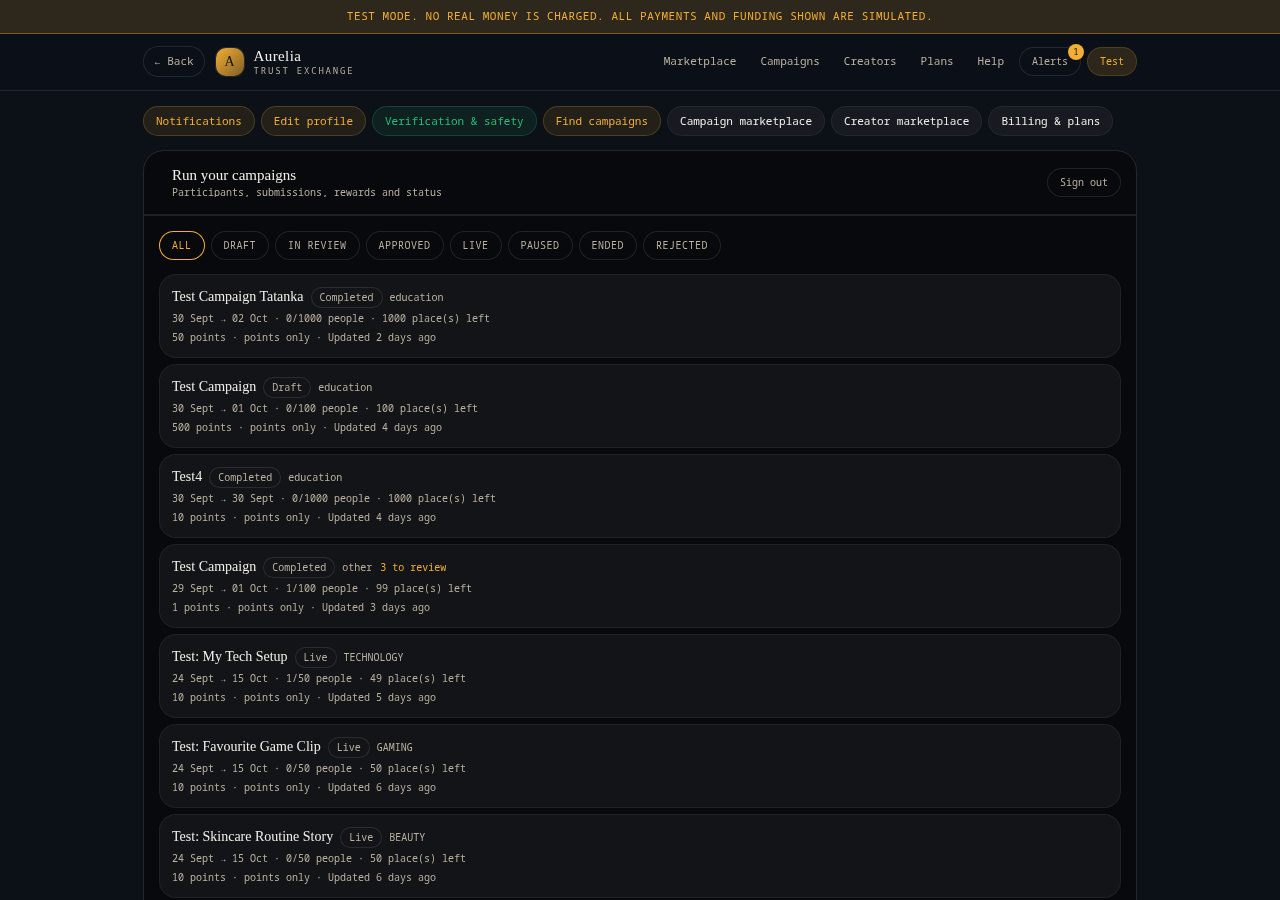This screenshot has width=1280, height=900.
Task: Click the "Run your campaigns" heading
Action: (x=234, y=175)
